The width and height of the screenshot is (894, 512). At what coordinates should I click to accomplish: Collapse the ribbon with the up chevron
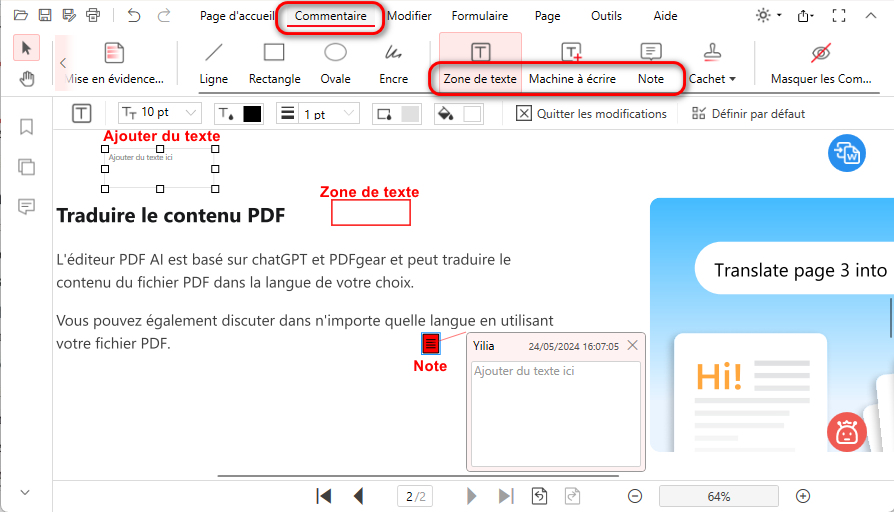[871, 15]
